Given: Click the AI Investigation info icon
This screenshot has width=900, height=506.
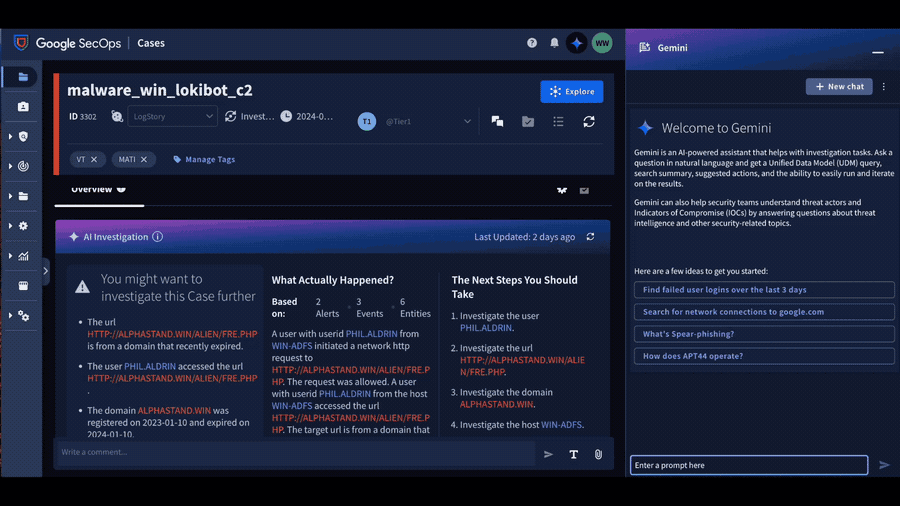Looking at the screenshot, I should [157, 237].
